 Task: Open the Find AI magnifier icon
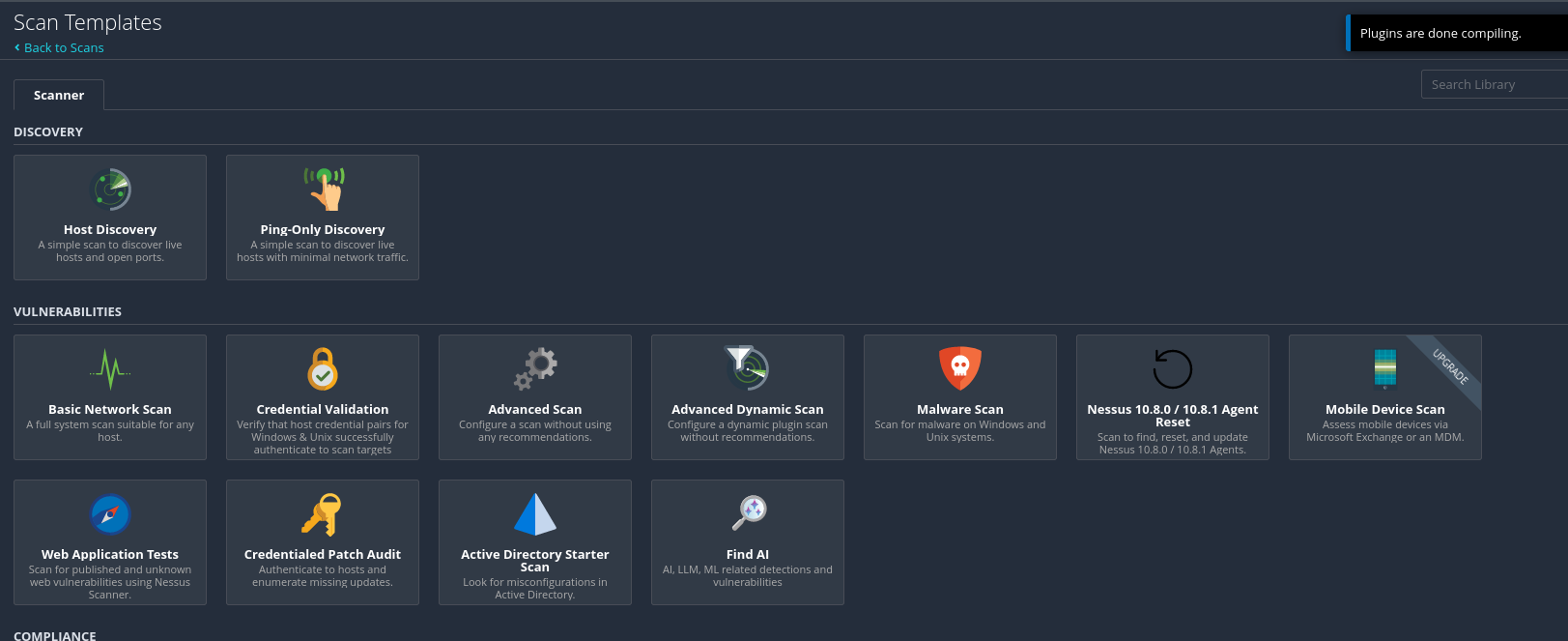pos(749,512)
